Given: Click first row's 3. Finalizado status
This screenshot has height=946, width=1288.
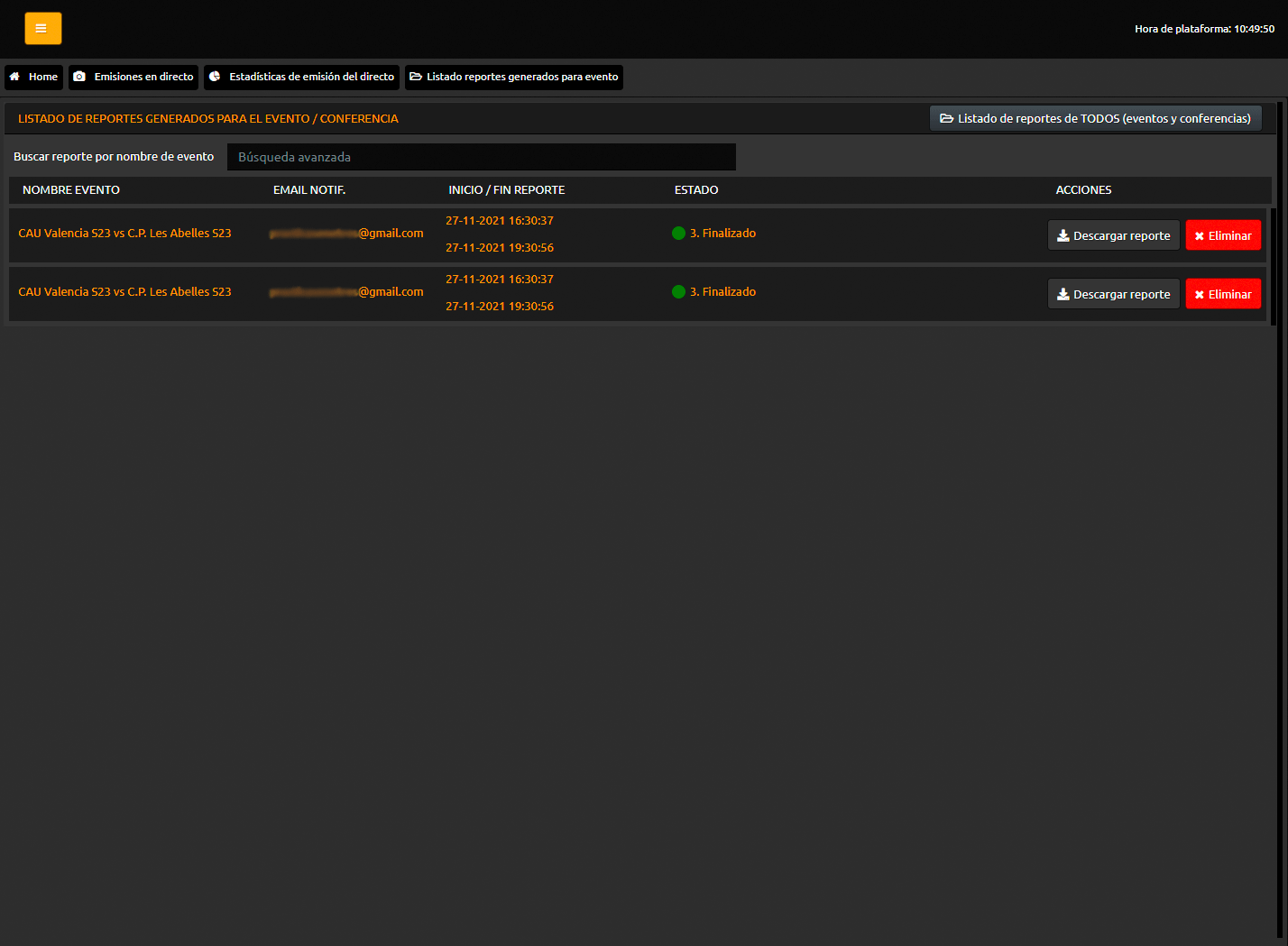Looking at the screenshot, I should 722,233.
